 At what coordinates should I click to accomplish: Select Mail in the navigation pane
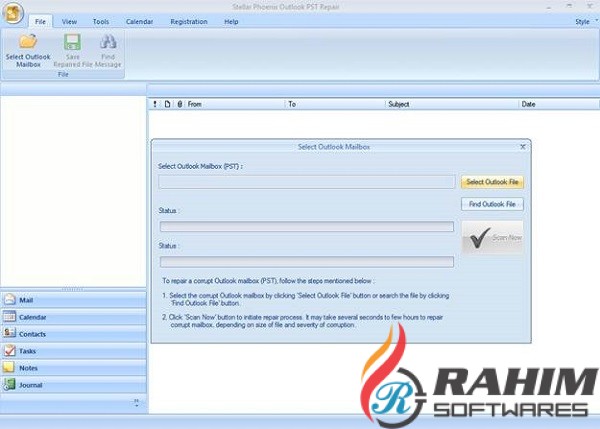[73, 300]
